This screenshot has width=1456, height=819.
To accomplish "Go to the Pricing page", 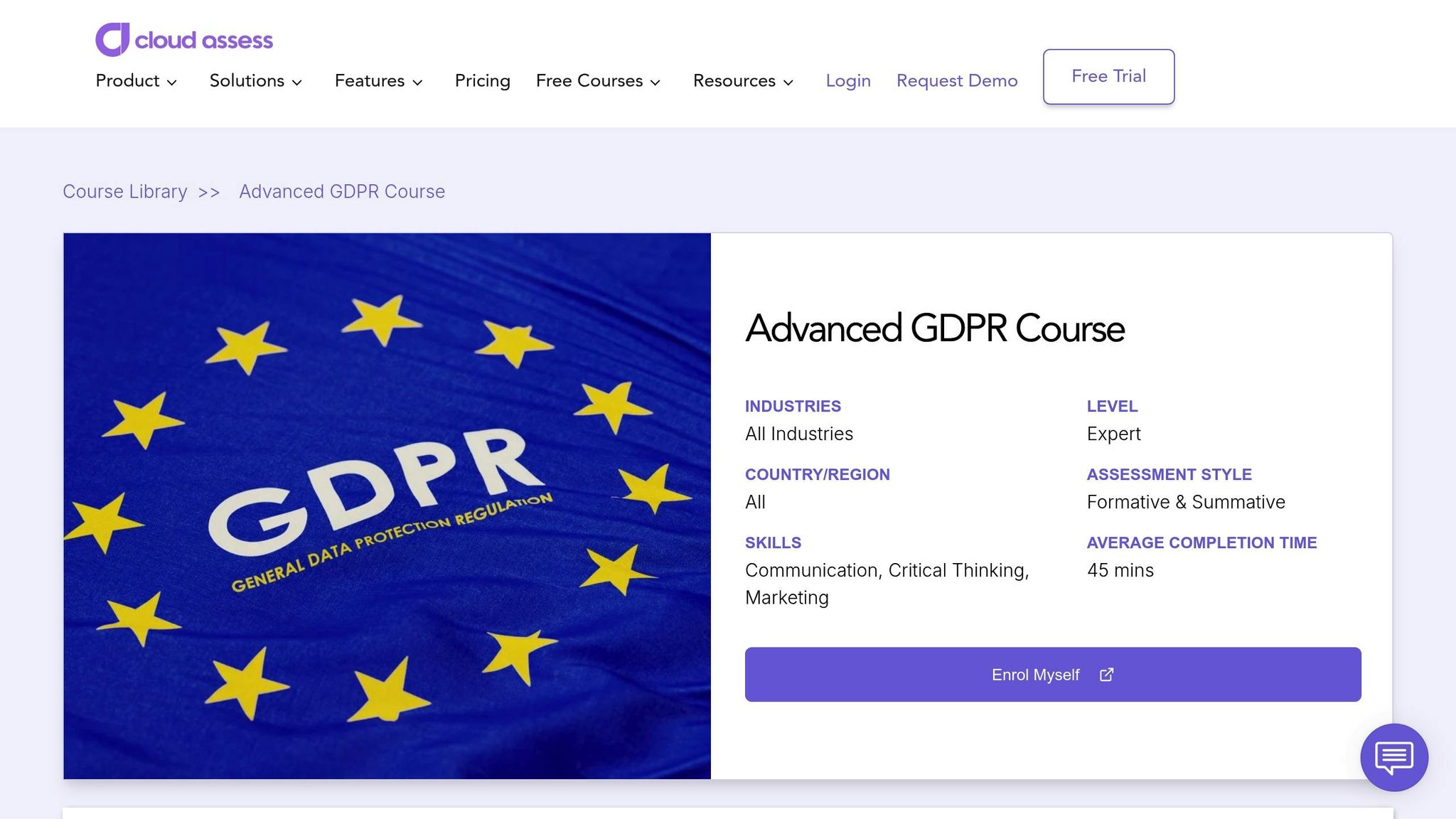I will click(482, 81).
